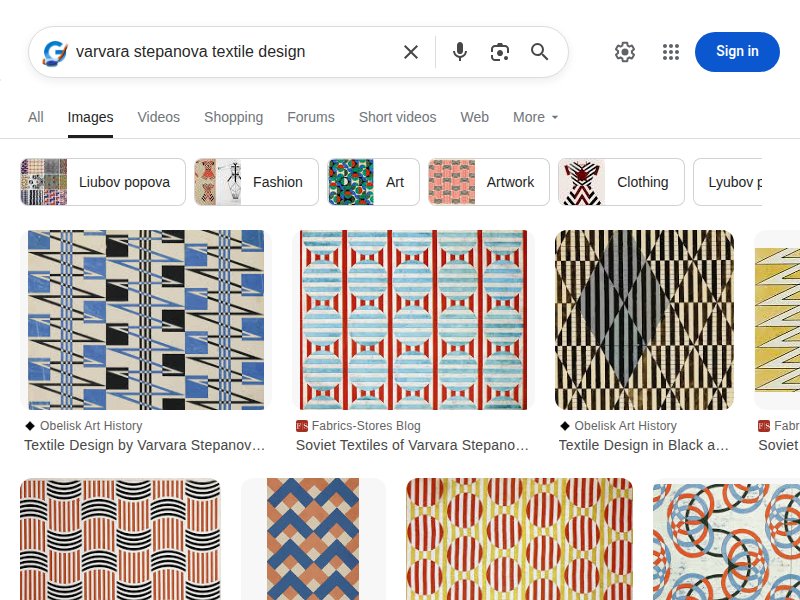Image resolution: width=800 pixels, height=600 pixels.
Task: Switch to the Forums tab
Action: pyautogui.click(x=310, y=117)
